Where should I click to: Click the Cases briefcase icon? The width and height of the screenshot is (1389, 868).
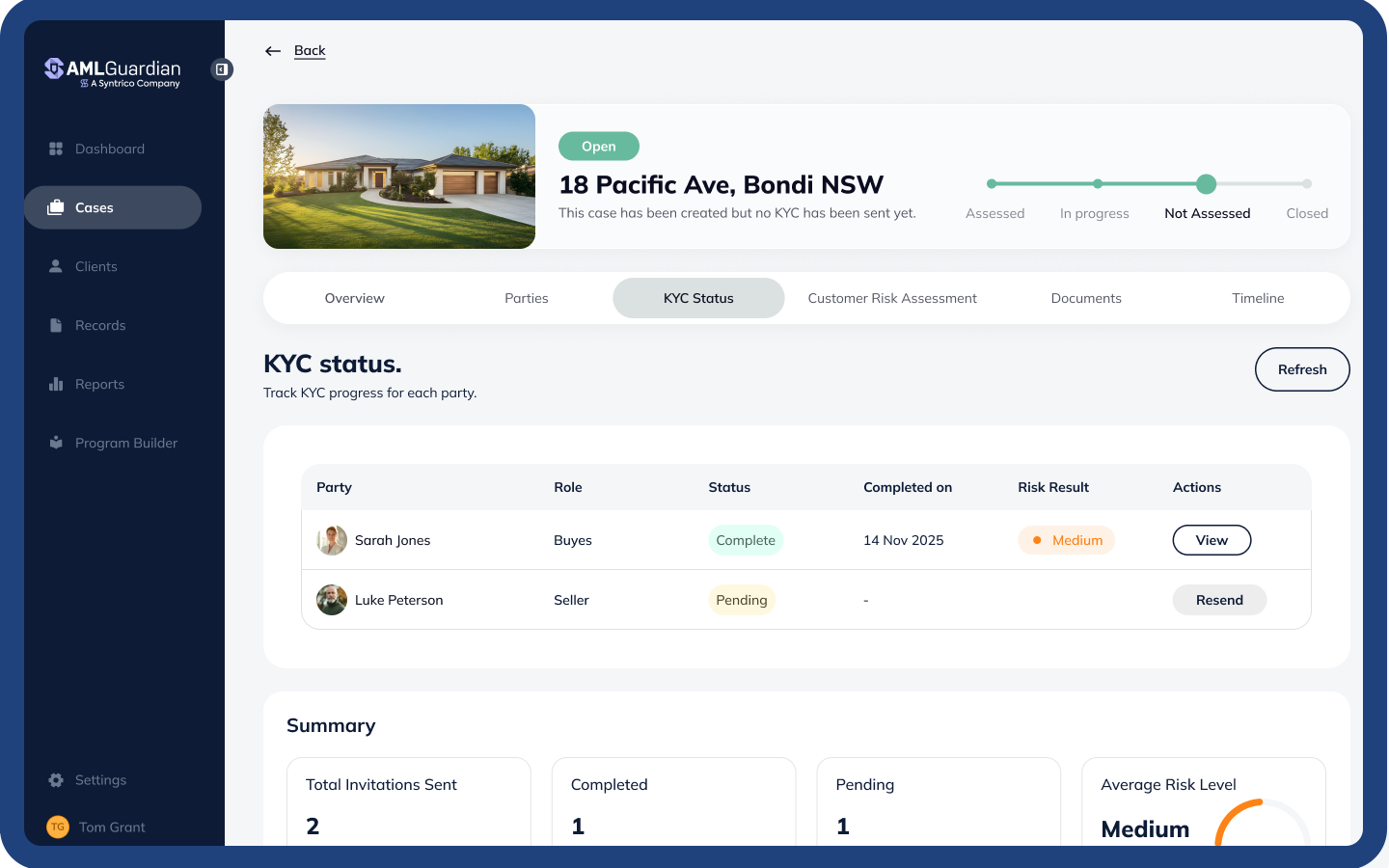click(56, 207)
